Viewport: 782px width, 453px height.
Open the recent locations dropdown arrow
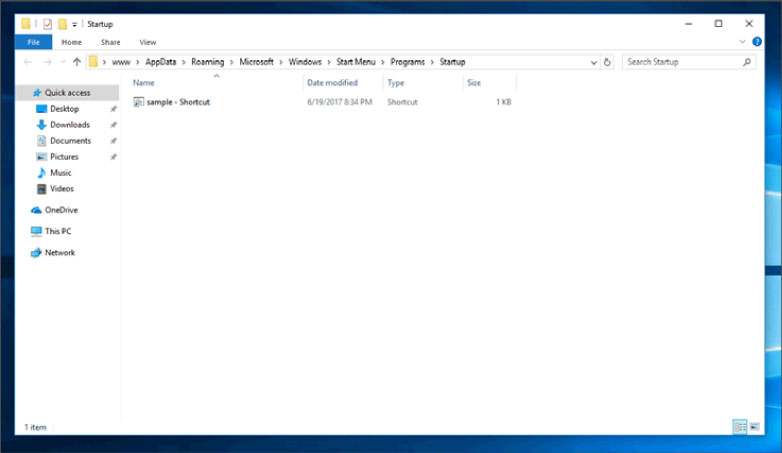[x=63, y=62]
